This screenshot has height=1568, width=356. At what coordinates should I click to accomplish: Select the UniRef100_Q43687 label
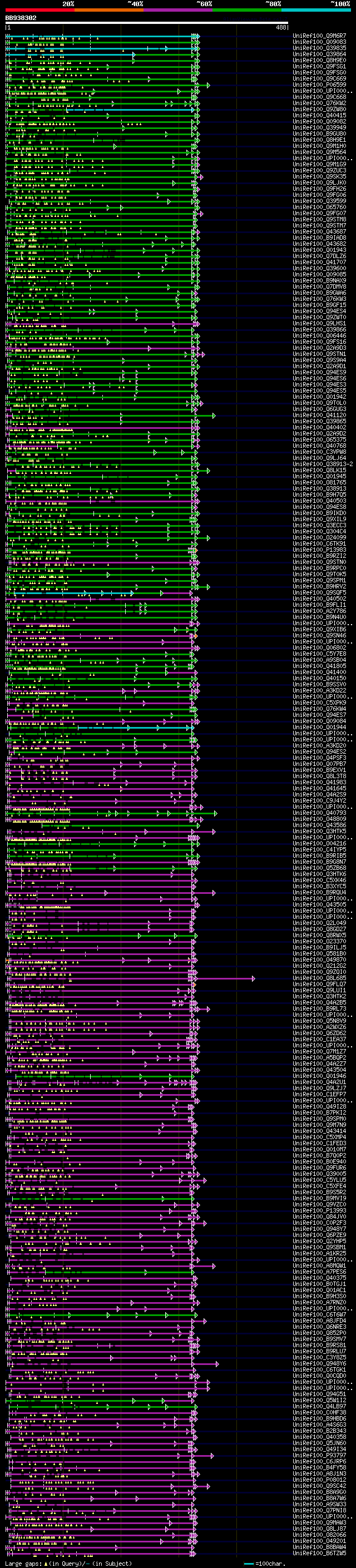pos(319,232)
